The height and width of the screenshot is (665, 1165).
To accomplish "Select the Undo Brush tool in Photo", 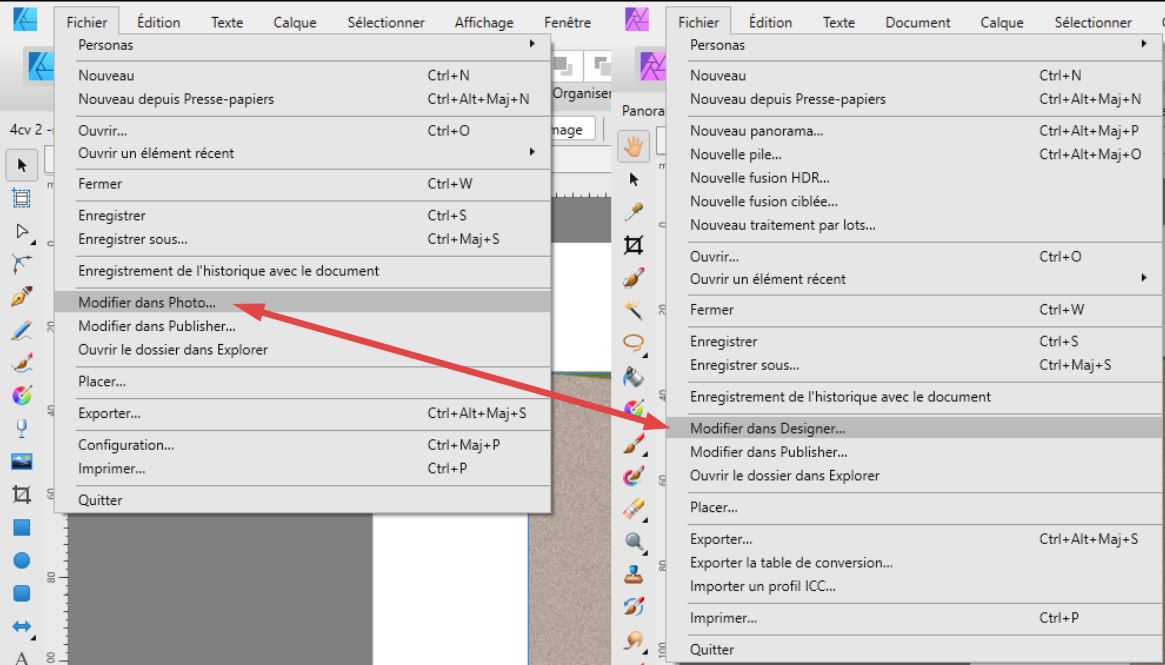I will (x=633, y=607).
